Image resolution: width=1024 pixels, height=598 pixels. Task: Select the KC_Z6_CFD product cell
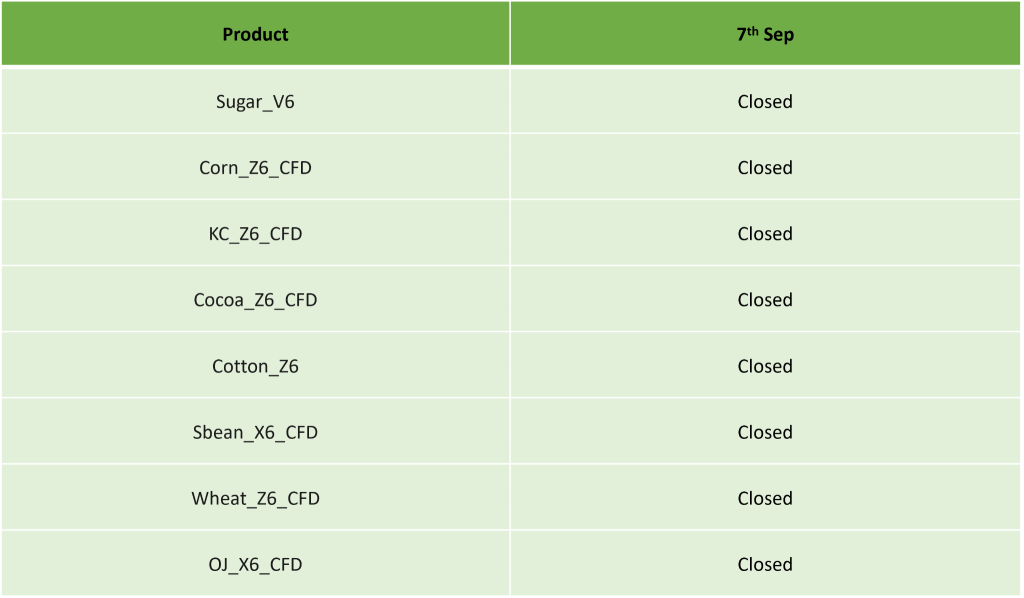pos(255,234)
